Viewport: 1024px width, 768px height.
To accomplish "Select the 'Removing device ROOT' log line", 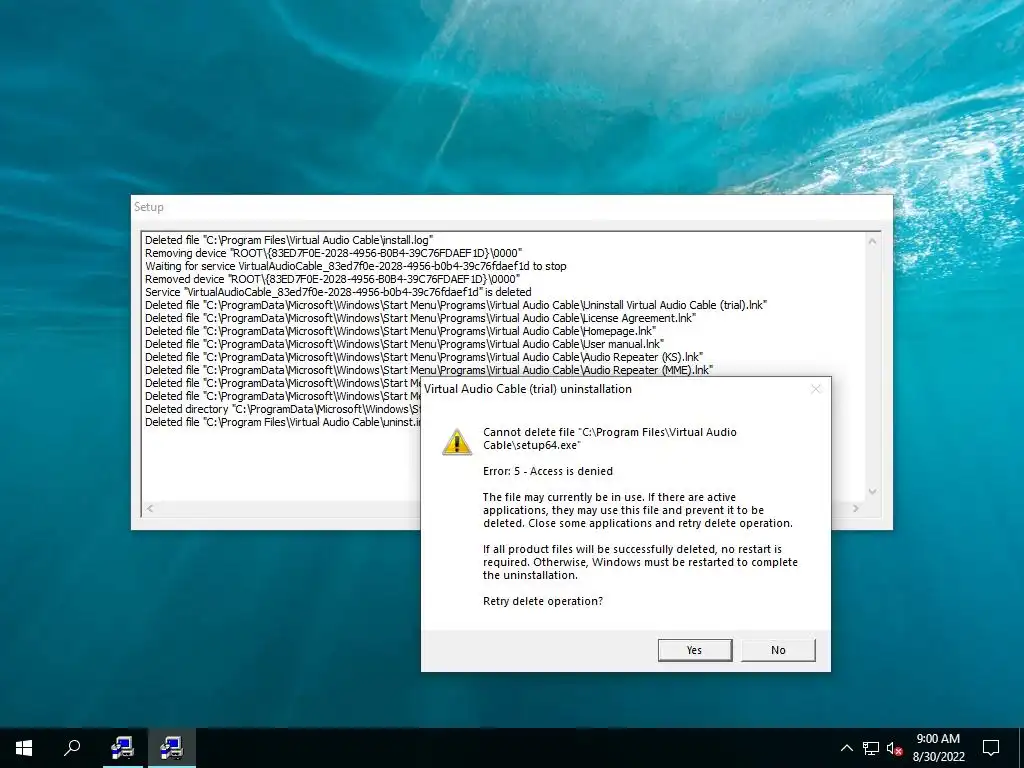I will [334, 253].
